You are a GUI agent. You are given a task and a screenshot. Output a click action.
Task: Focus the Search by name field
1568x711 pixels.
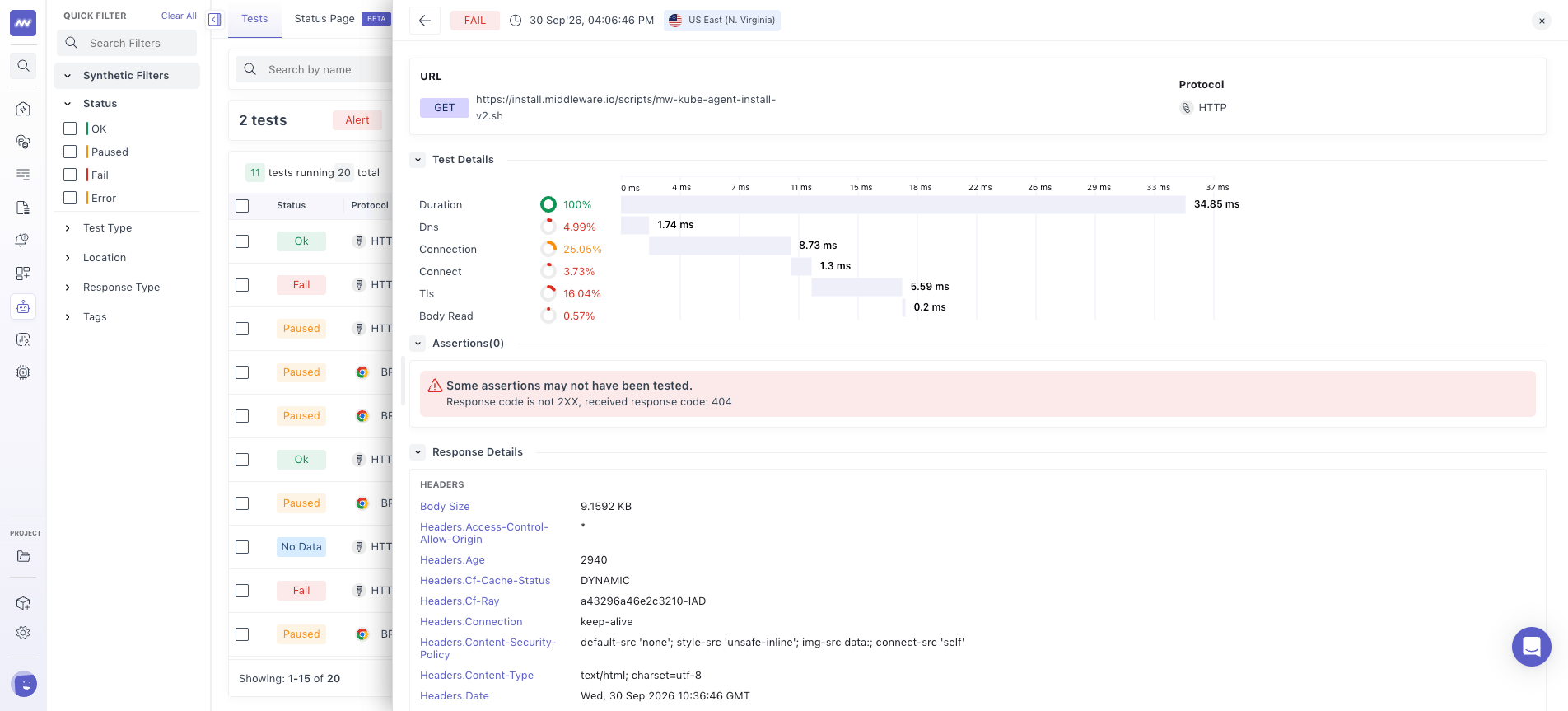315,70
